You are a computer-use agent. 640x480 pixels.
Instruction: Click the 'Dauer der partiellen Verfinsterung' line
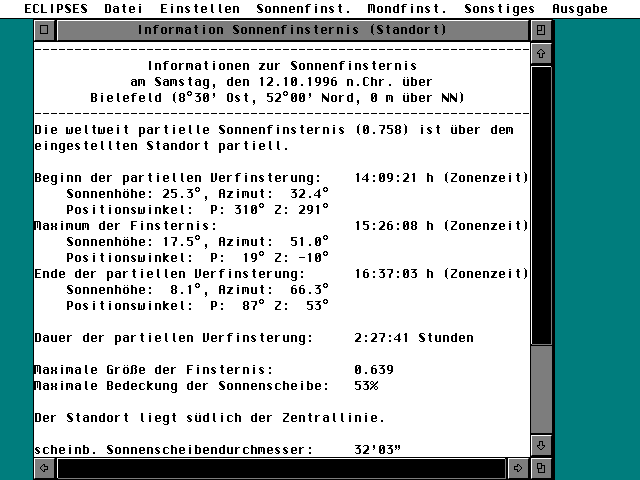(x=172, y=337)
